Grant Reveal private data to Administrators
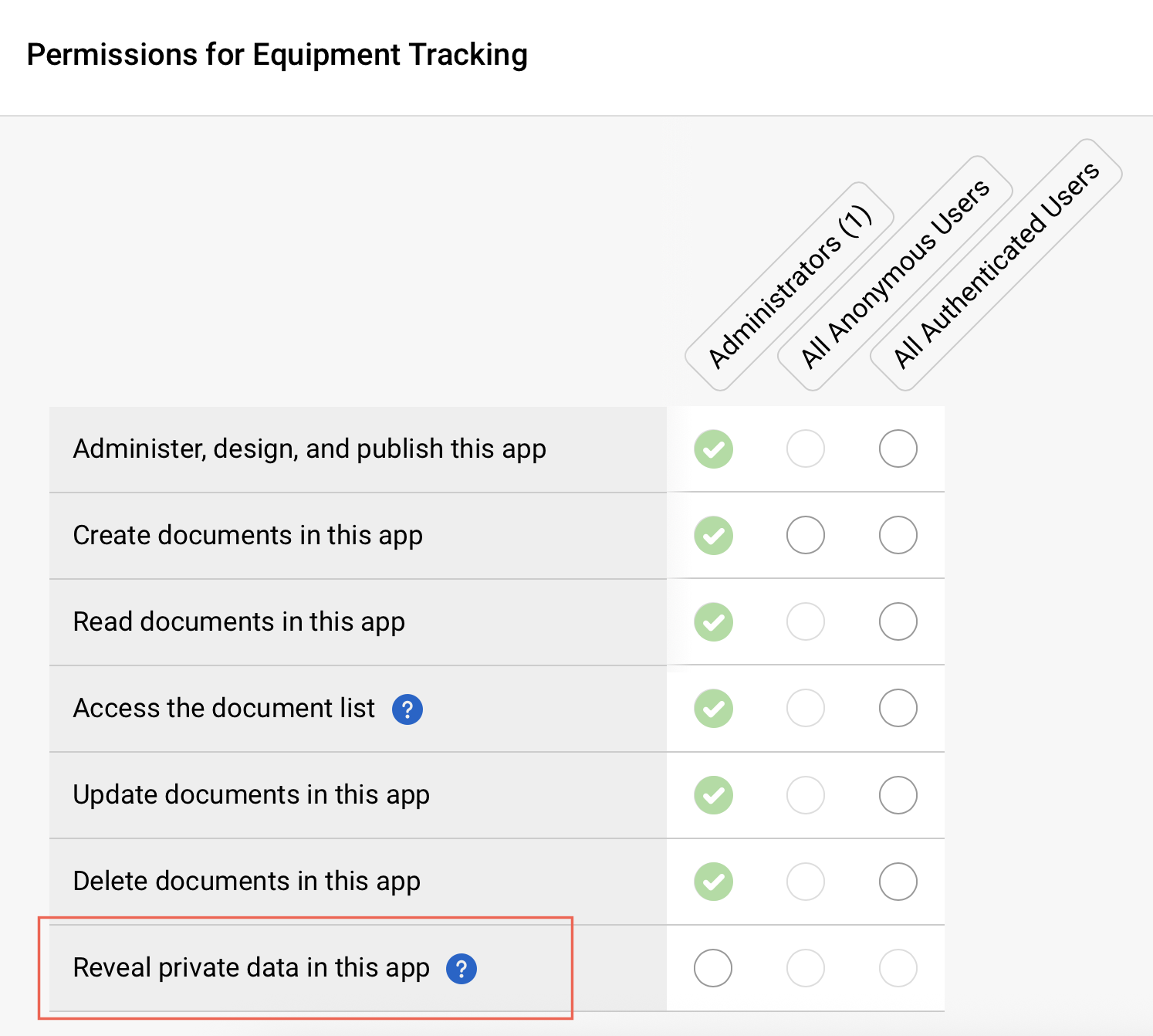1153x1036 pixels. (x=712, y=968)
